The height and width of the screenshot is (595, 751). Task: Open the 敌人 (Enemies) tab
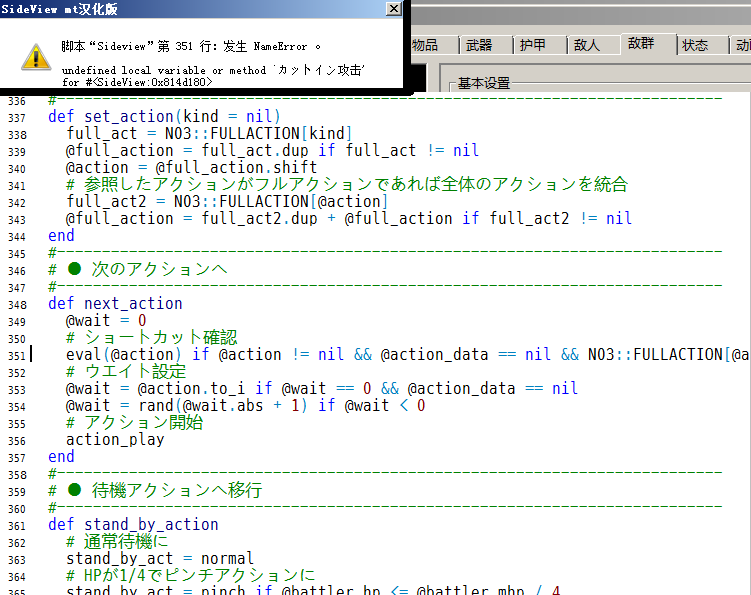[x=587, y=45]
